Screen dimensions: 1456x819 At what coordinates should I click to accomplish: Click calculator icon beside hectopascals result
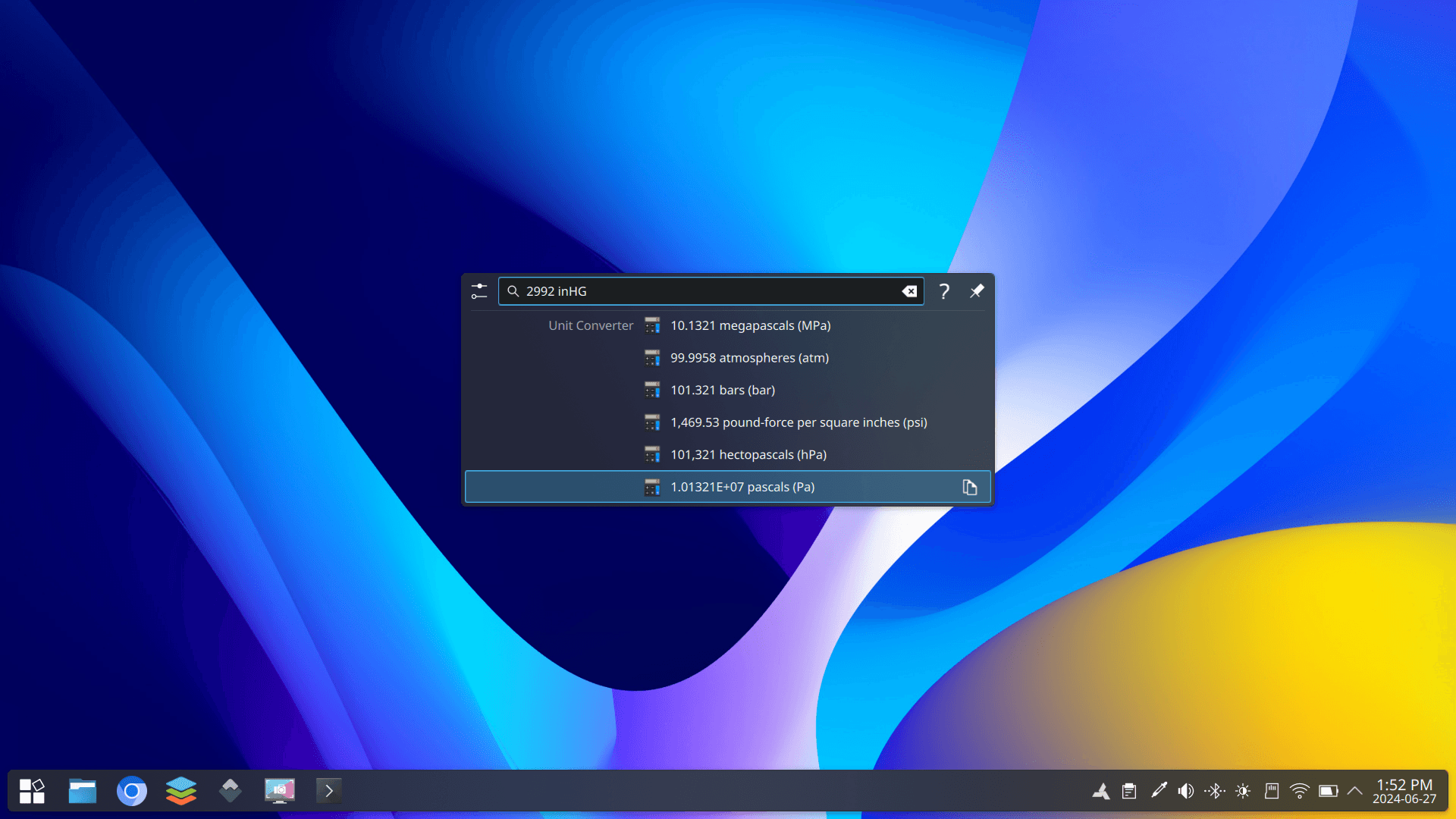[x=652, y=454]
